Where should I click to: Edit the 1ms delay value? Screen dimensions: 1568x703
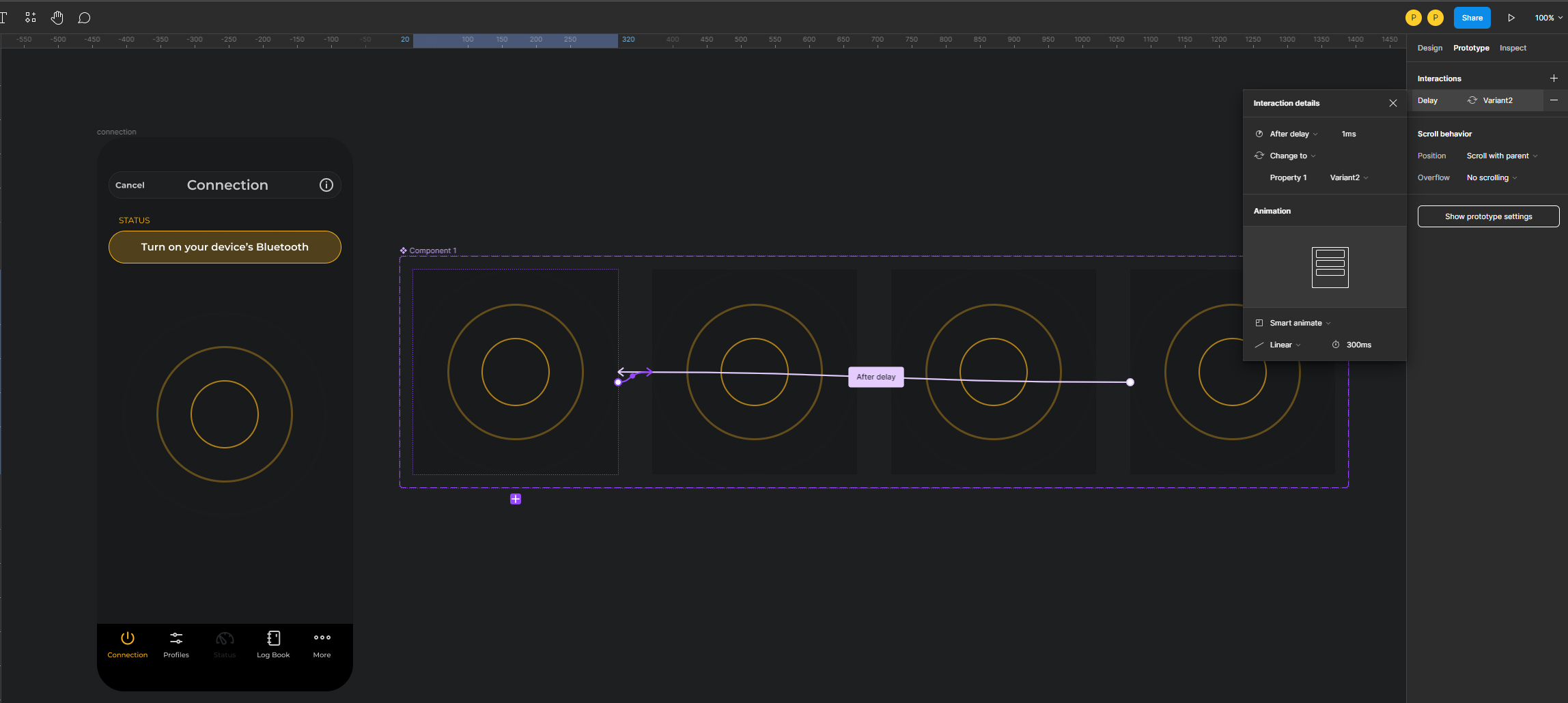pyautogui.click(x=1349, y=134)
